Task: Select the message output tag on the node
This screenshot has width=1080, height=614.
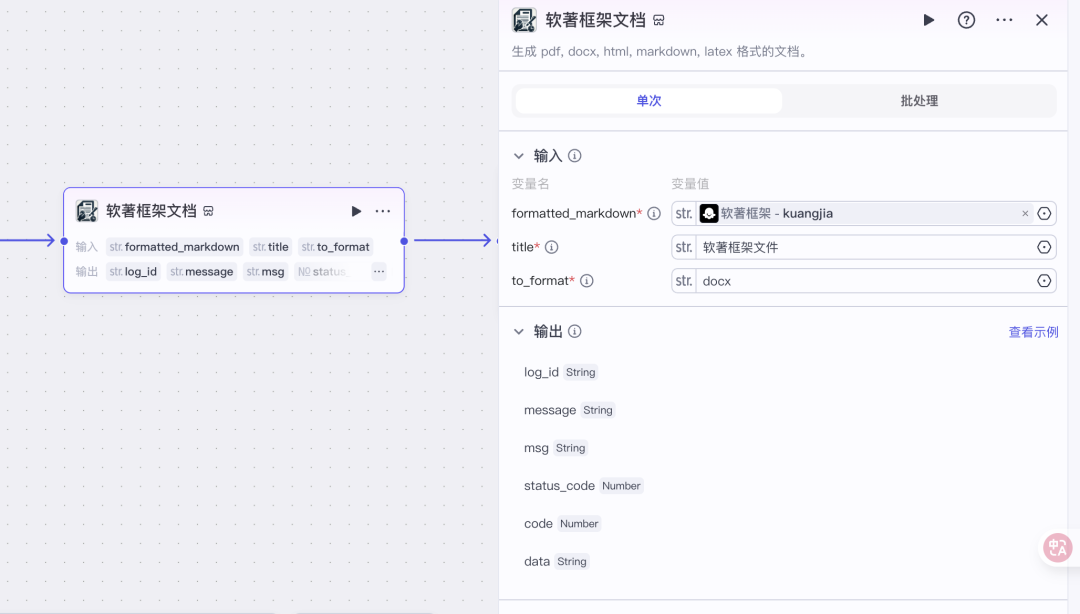Action: (x=202, y=272)
